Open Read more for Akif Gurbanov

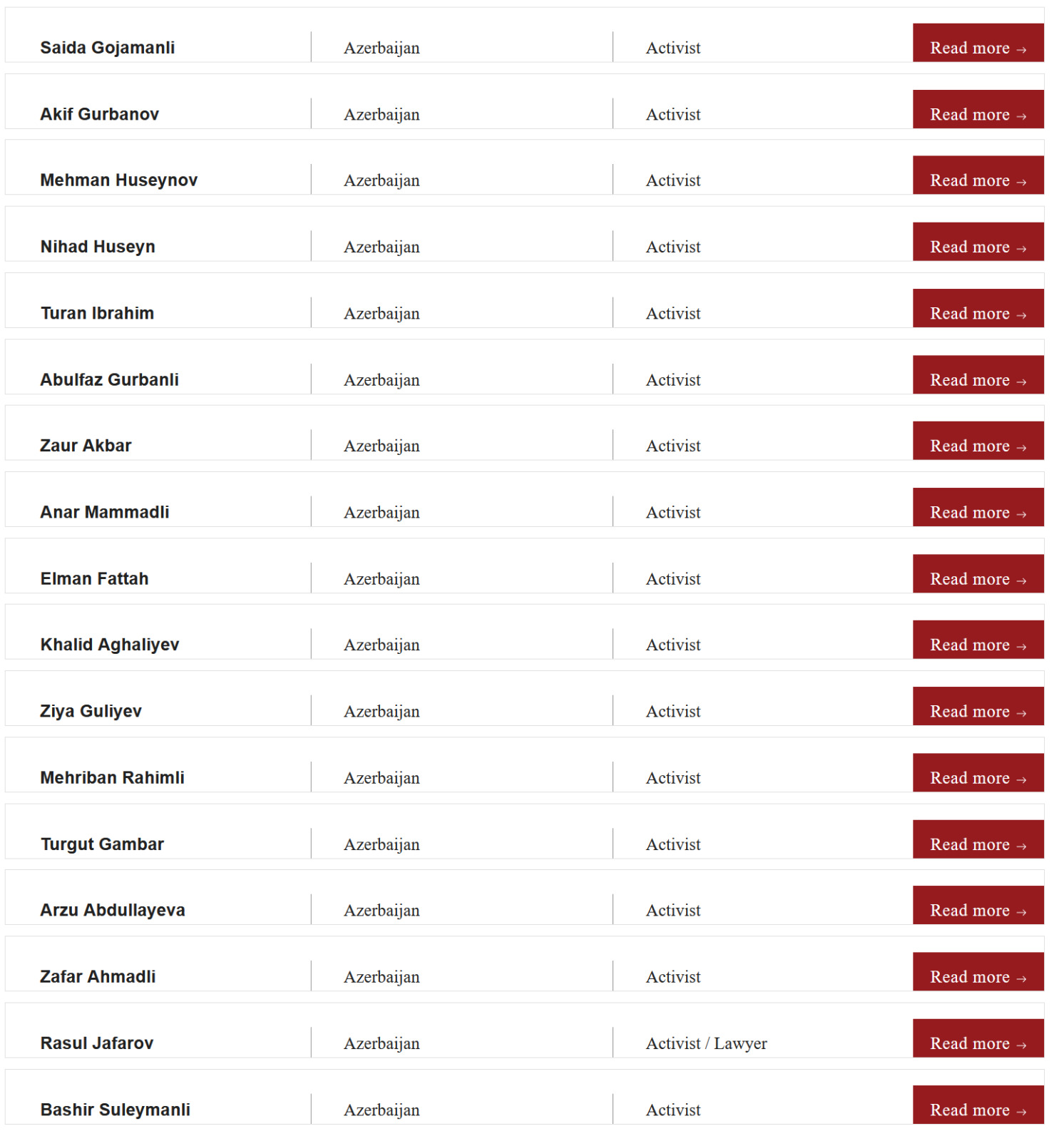point(977,111)
